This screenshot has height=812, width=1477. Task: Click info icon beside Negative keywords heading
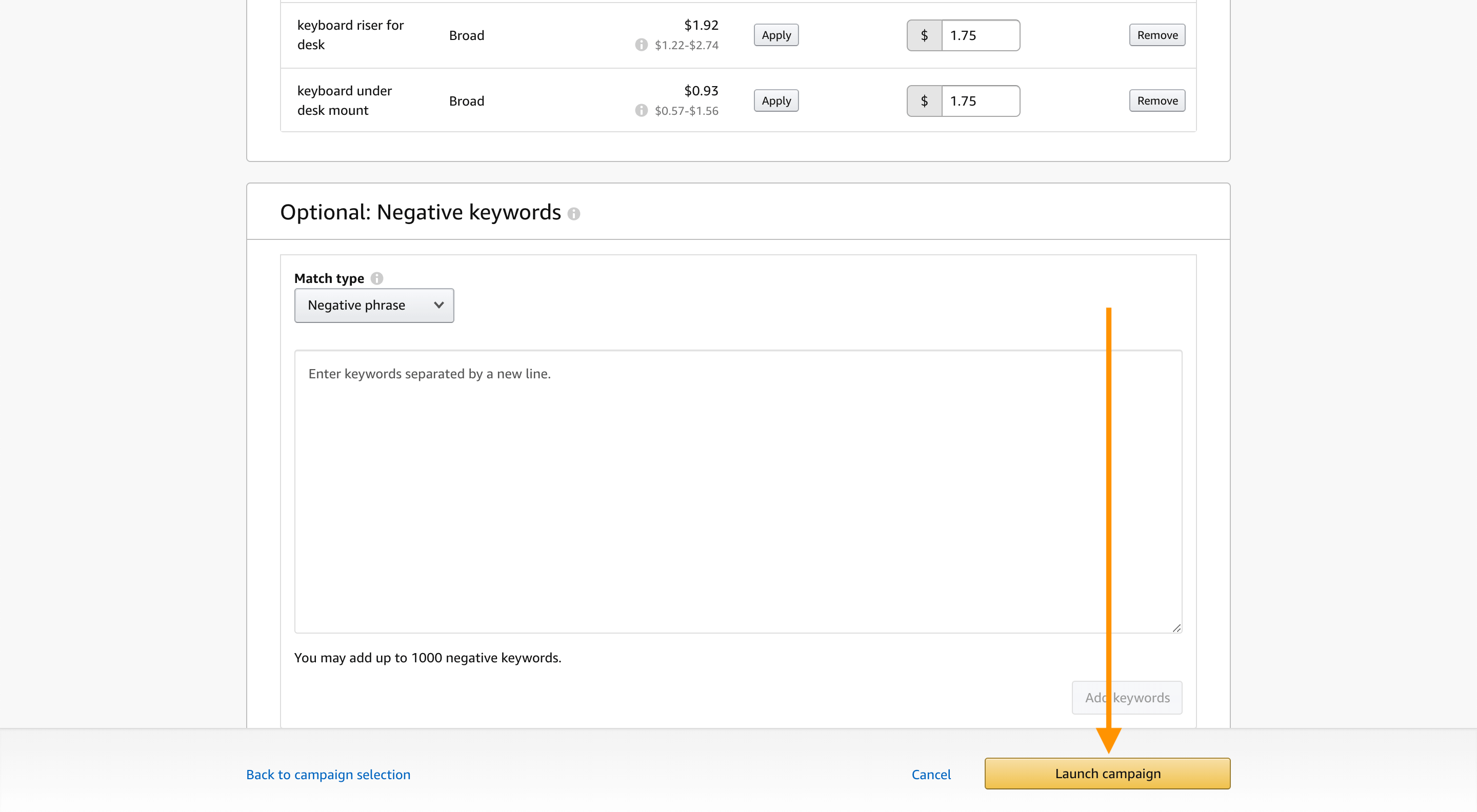[x=573, y=214]
